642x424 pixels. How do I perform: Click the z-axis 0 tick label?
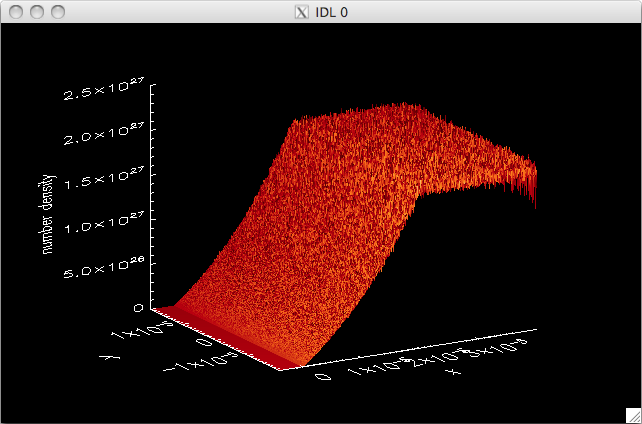138,308
